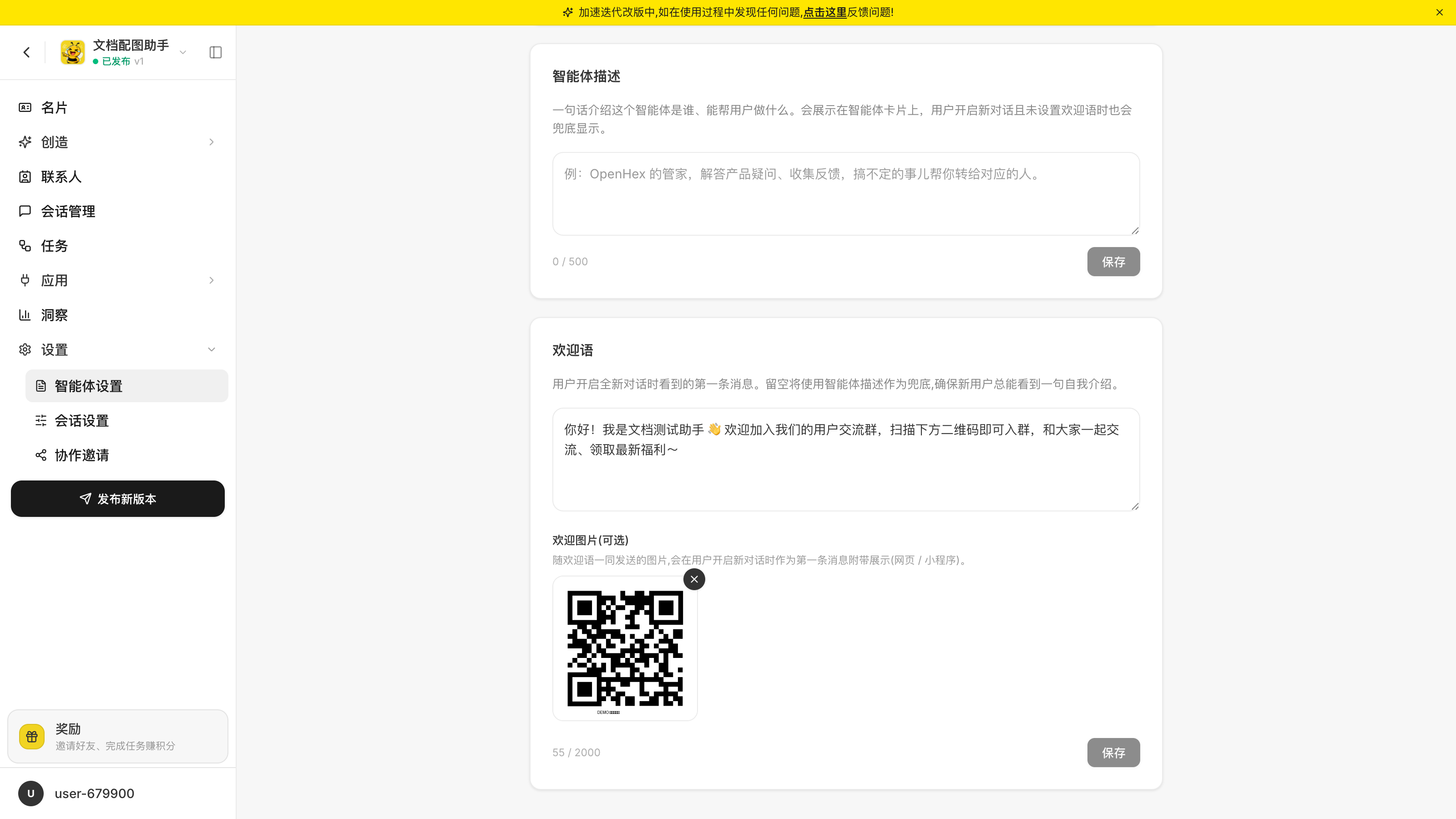
Task: Click the 欢迎图片(可选) label
Action: pyautogui.click(x=590, y=541)
